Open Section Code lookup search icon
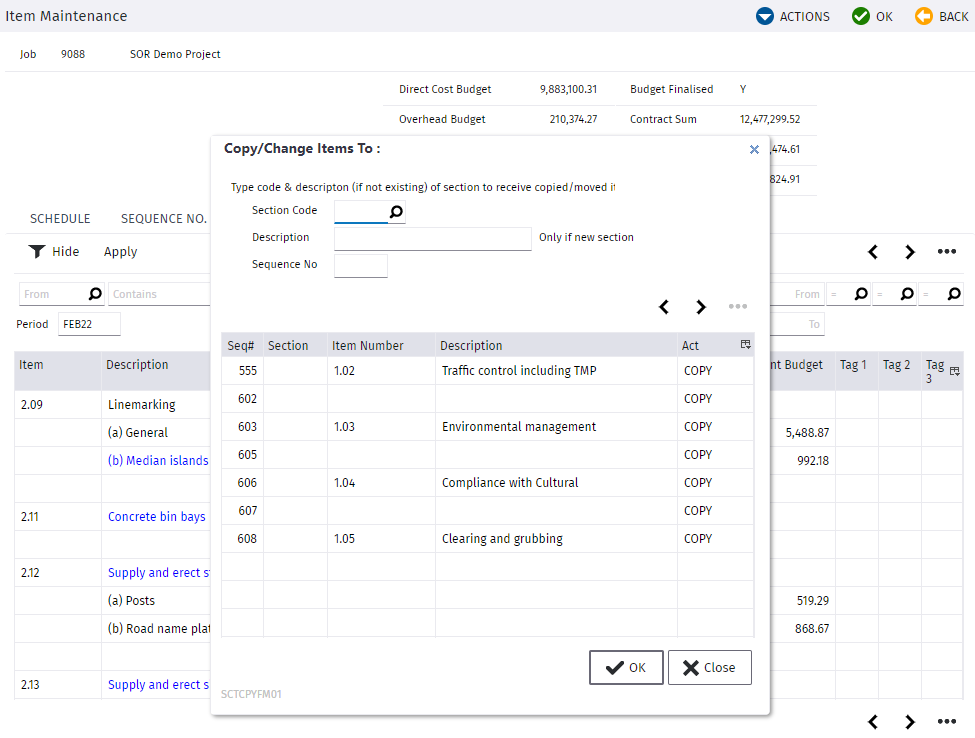Screen dimensions: 975x738 coord(396,211)
